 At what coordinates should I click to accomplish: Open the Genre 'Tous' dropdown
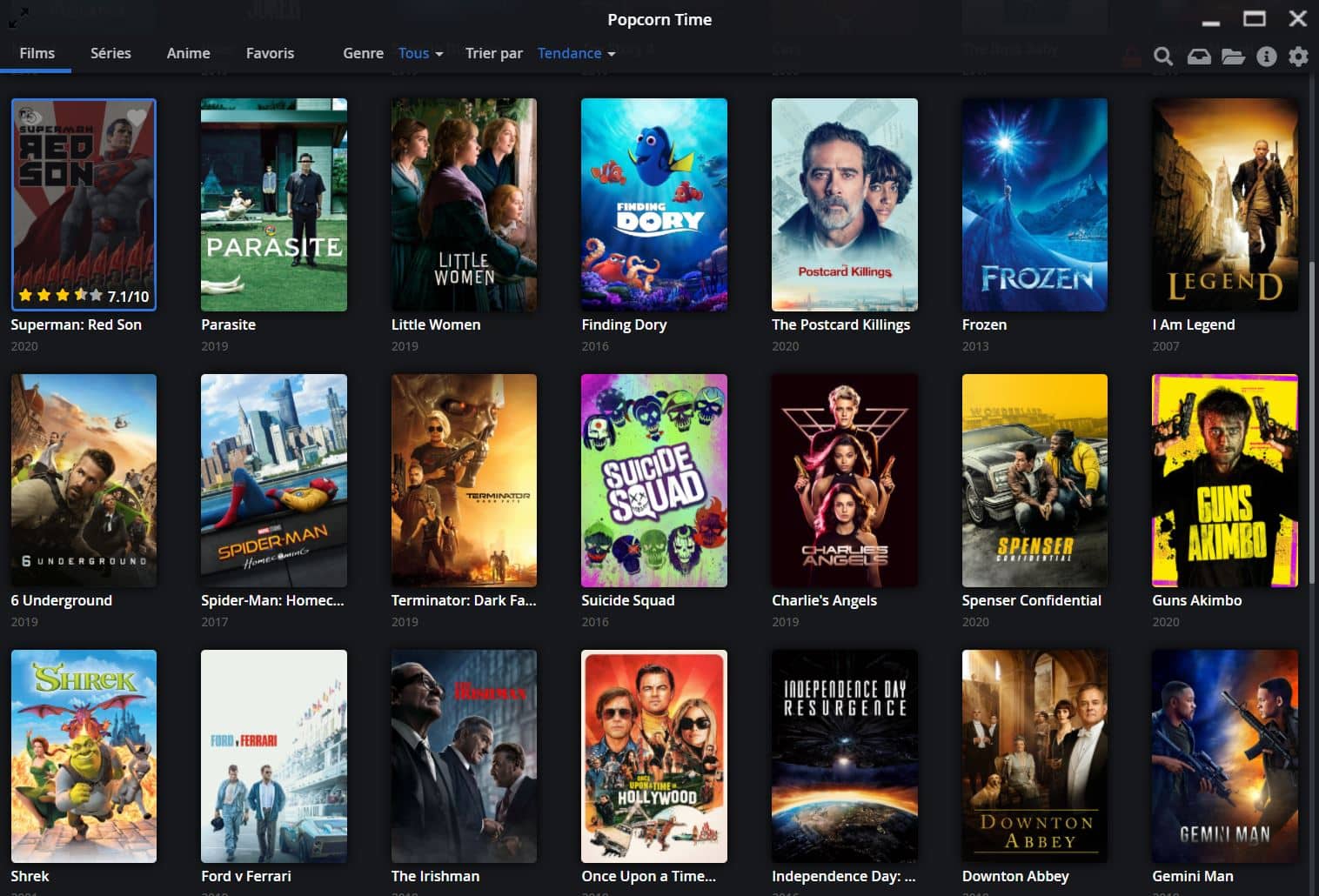(x=420, y=53)
